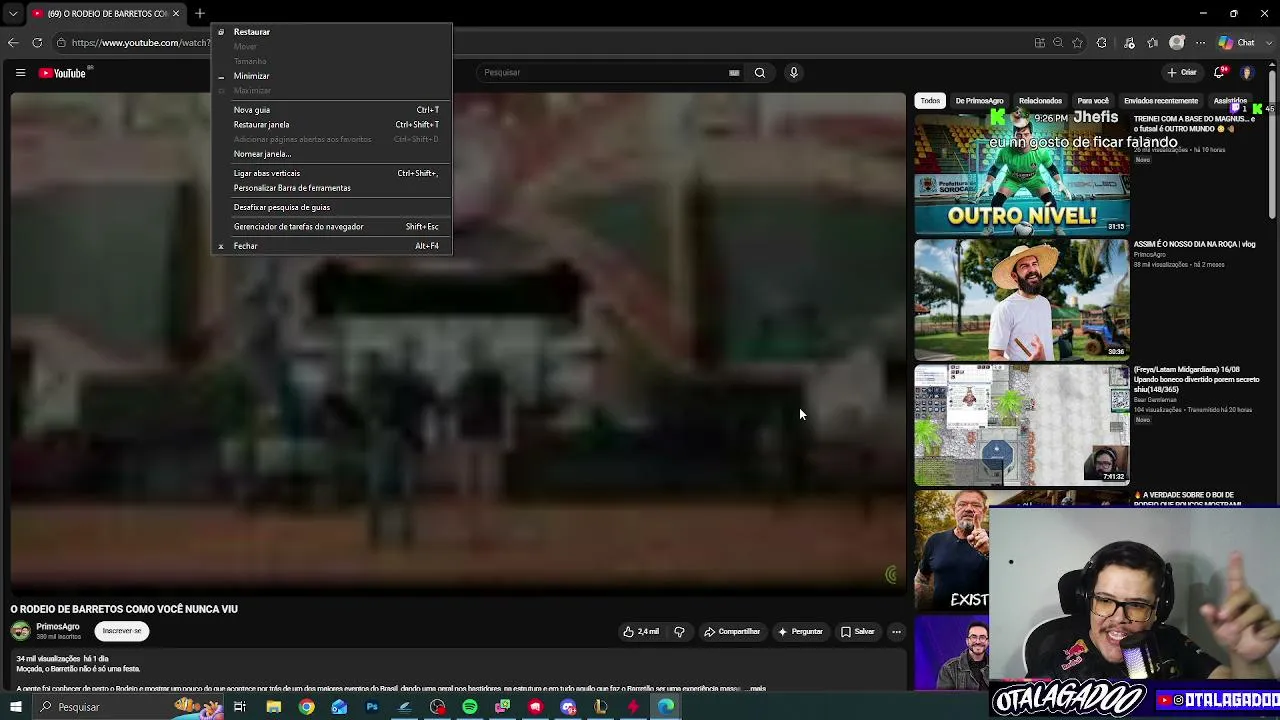This screenshot has width=1280, height=720.
Task: Open Copilot Chat in the browser toolbar
Action: tap(1238, 43)
